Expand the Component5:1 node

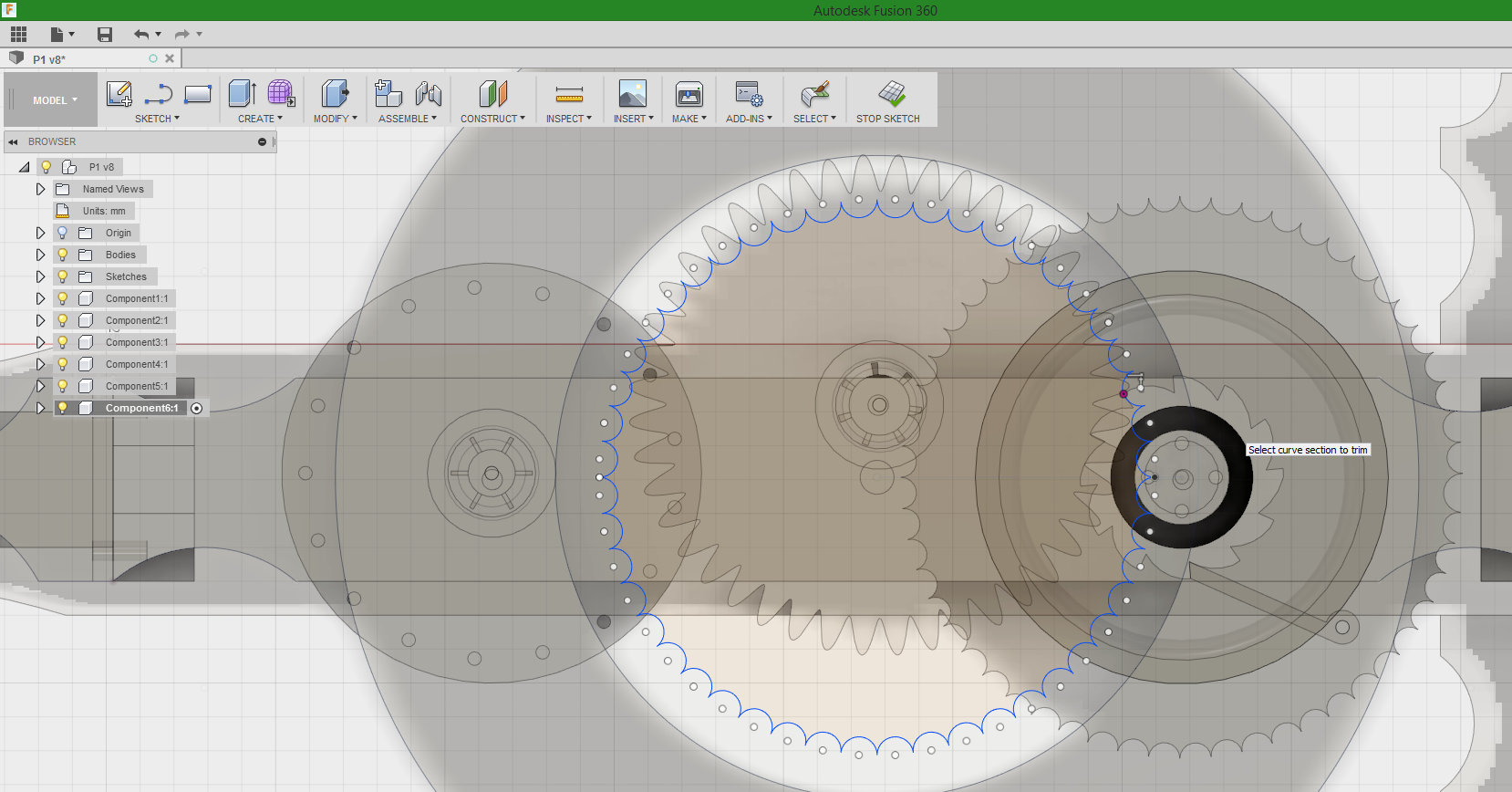(40, 386)
